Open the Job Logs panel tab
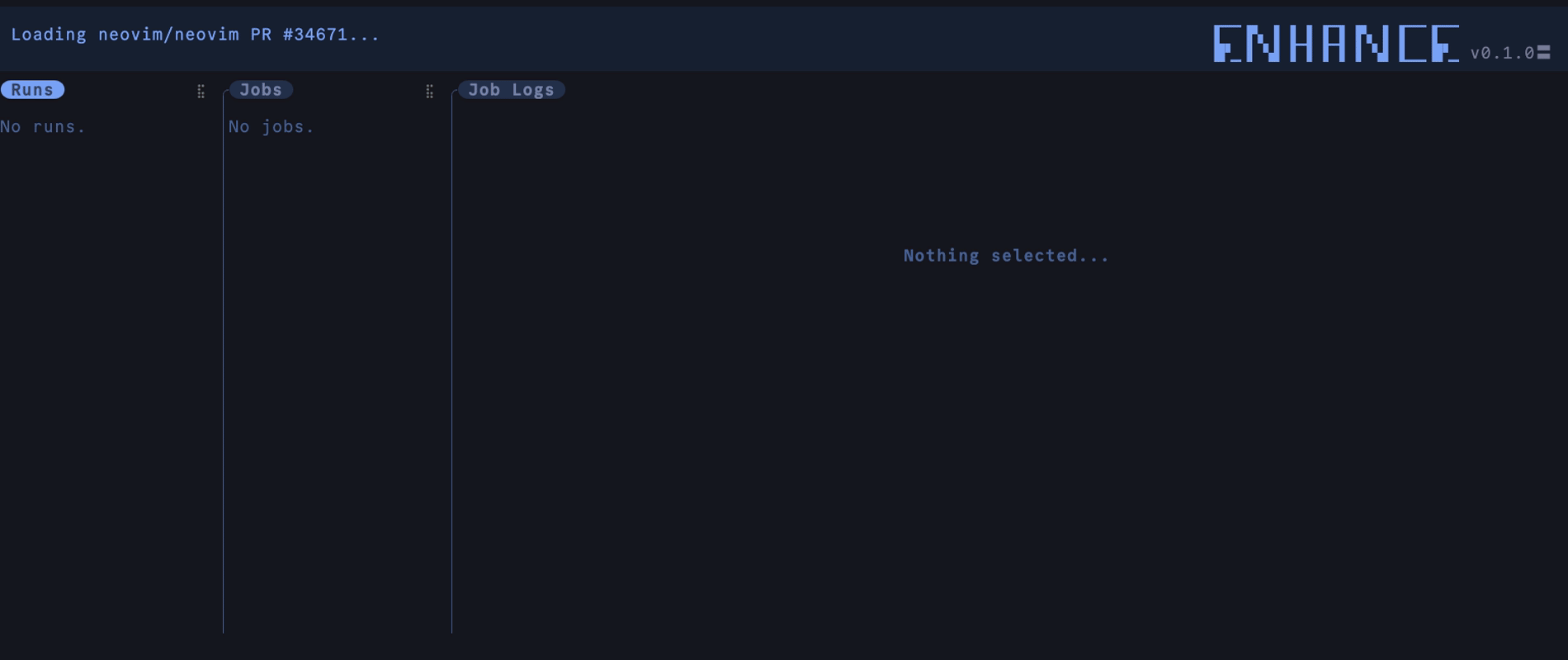 (x=511, y=90)
